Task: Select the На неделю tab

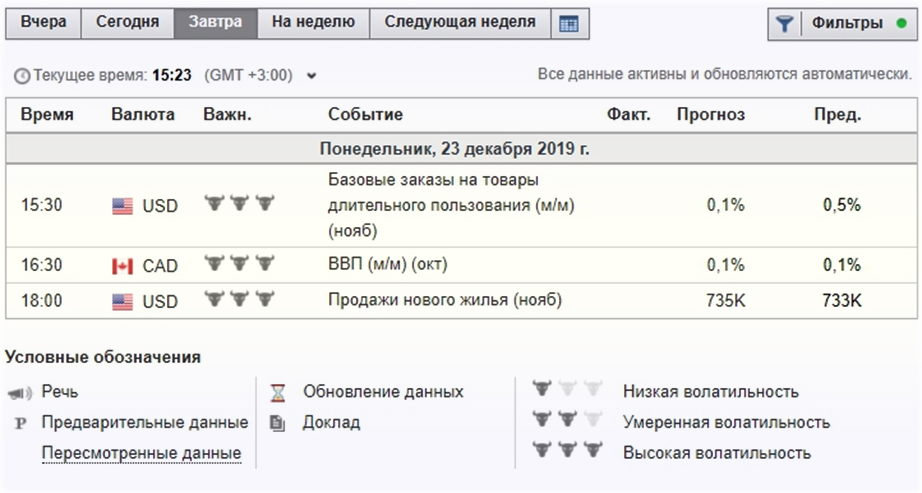Action: click(x=312, y=23)
